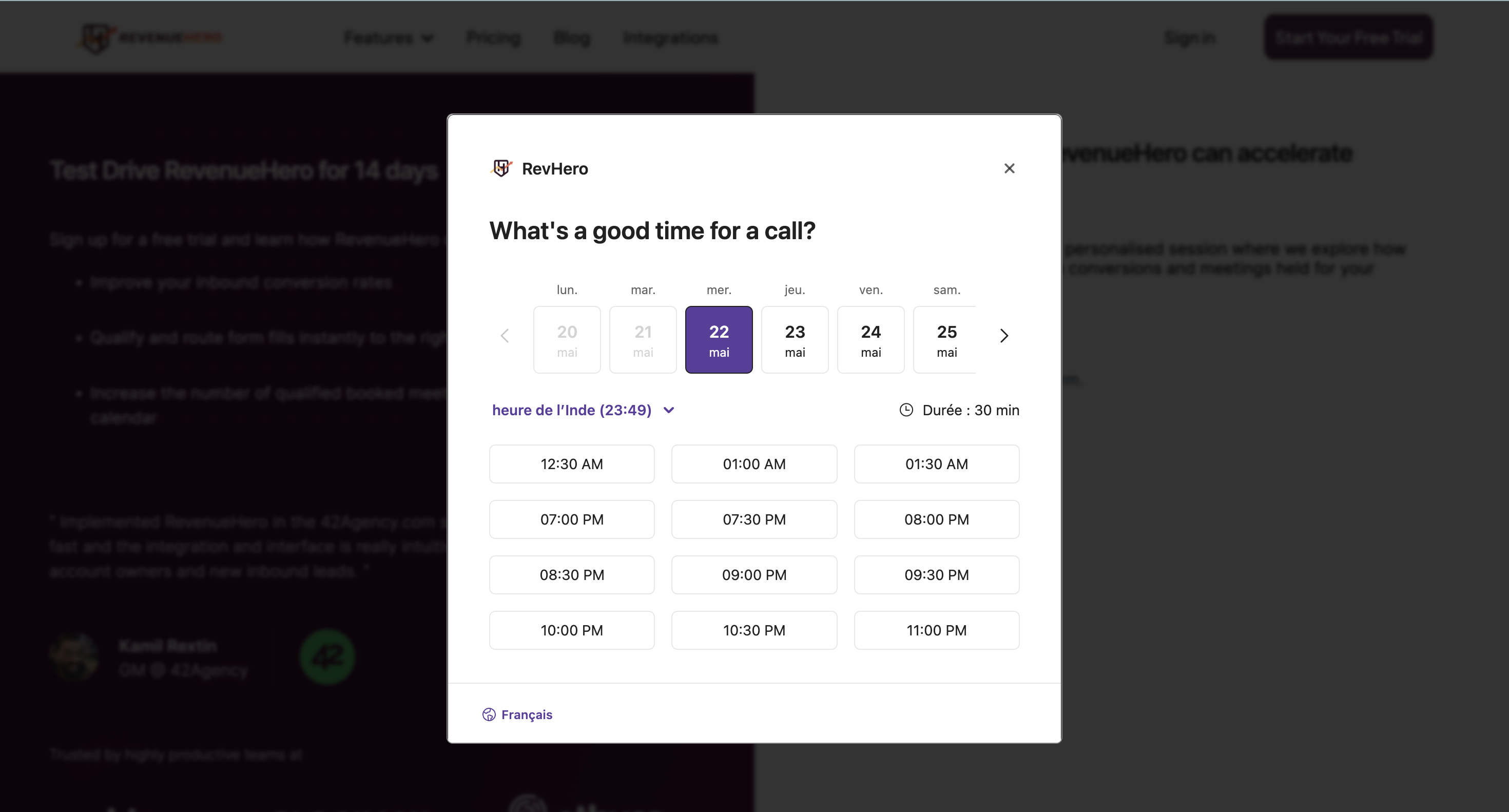Click the green 42 agency logo
1509x812 pixels.
[x=327, y=658]
